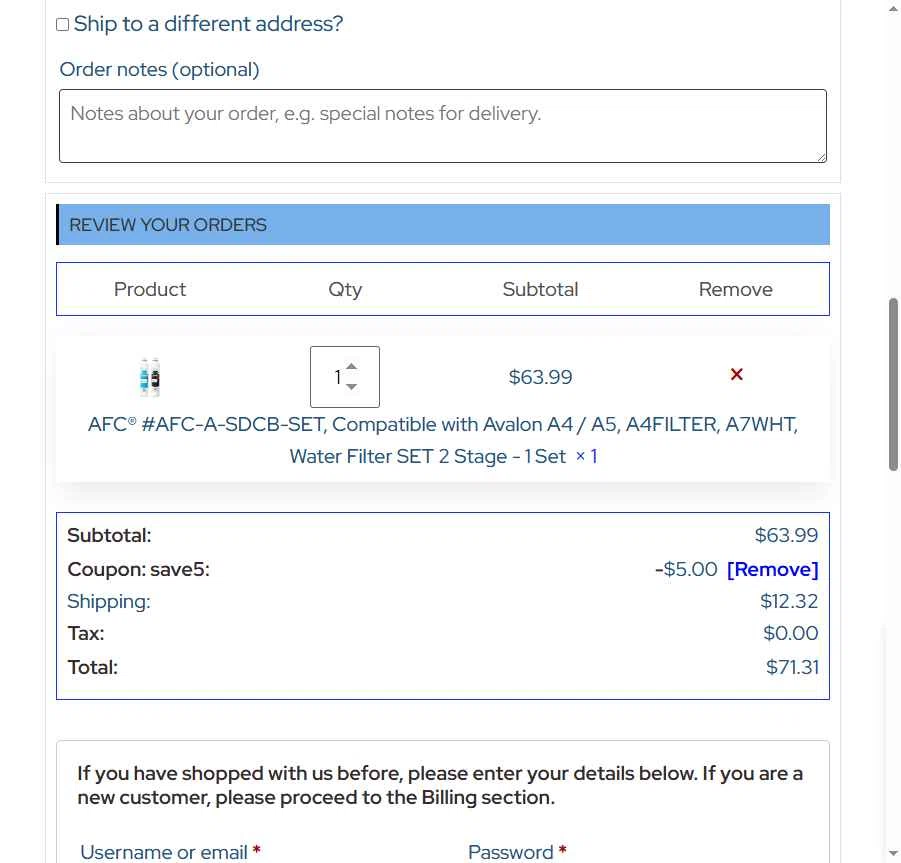Screen dimensions: 901x863
Task: Click the Ship to different address label
Action: (208, 24)
